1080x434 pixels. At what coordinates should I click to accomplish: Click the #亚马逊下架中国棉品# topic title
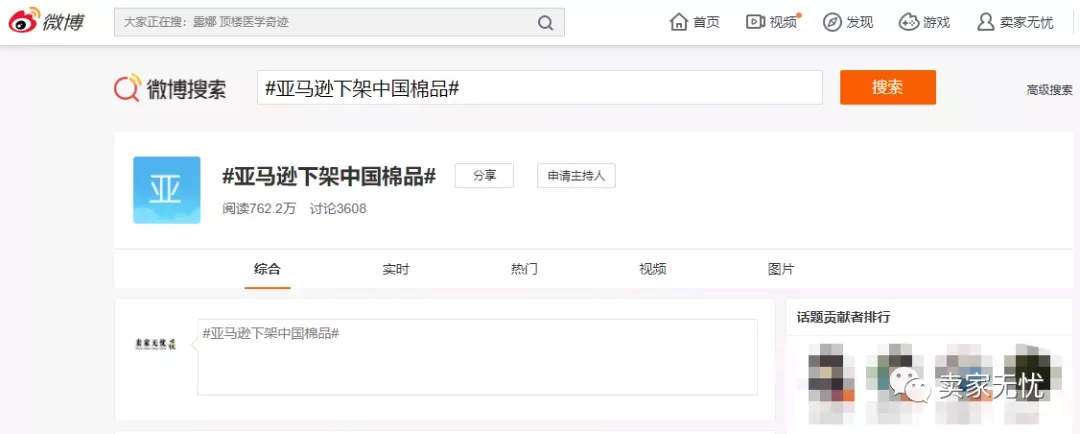click(x=329, y=176)
